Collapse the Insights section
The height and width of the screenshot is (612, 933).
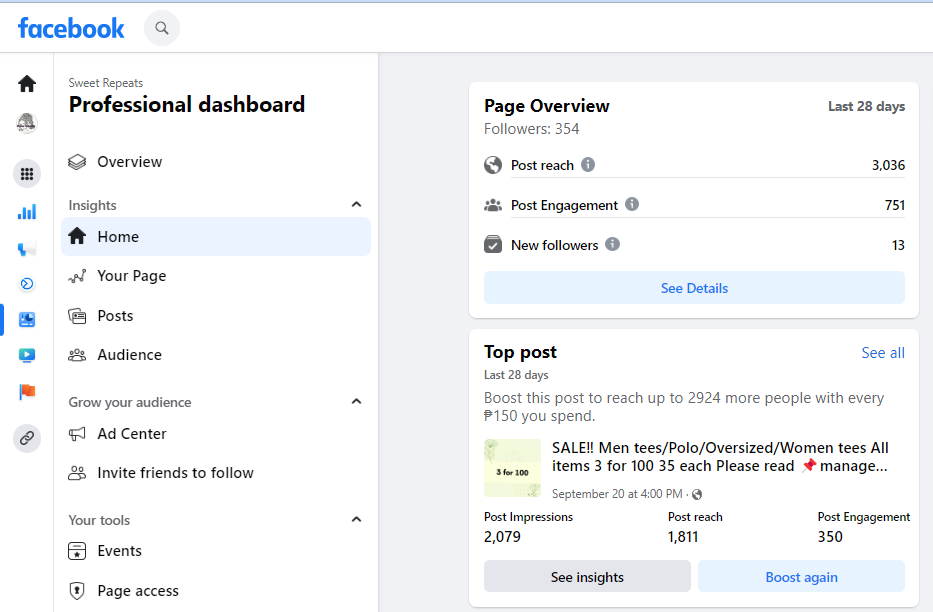click(357, 205)
